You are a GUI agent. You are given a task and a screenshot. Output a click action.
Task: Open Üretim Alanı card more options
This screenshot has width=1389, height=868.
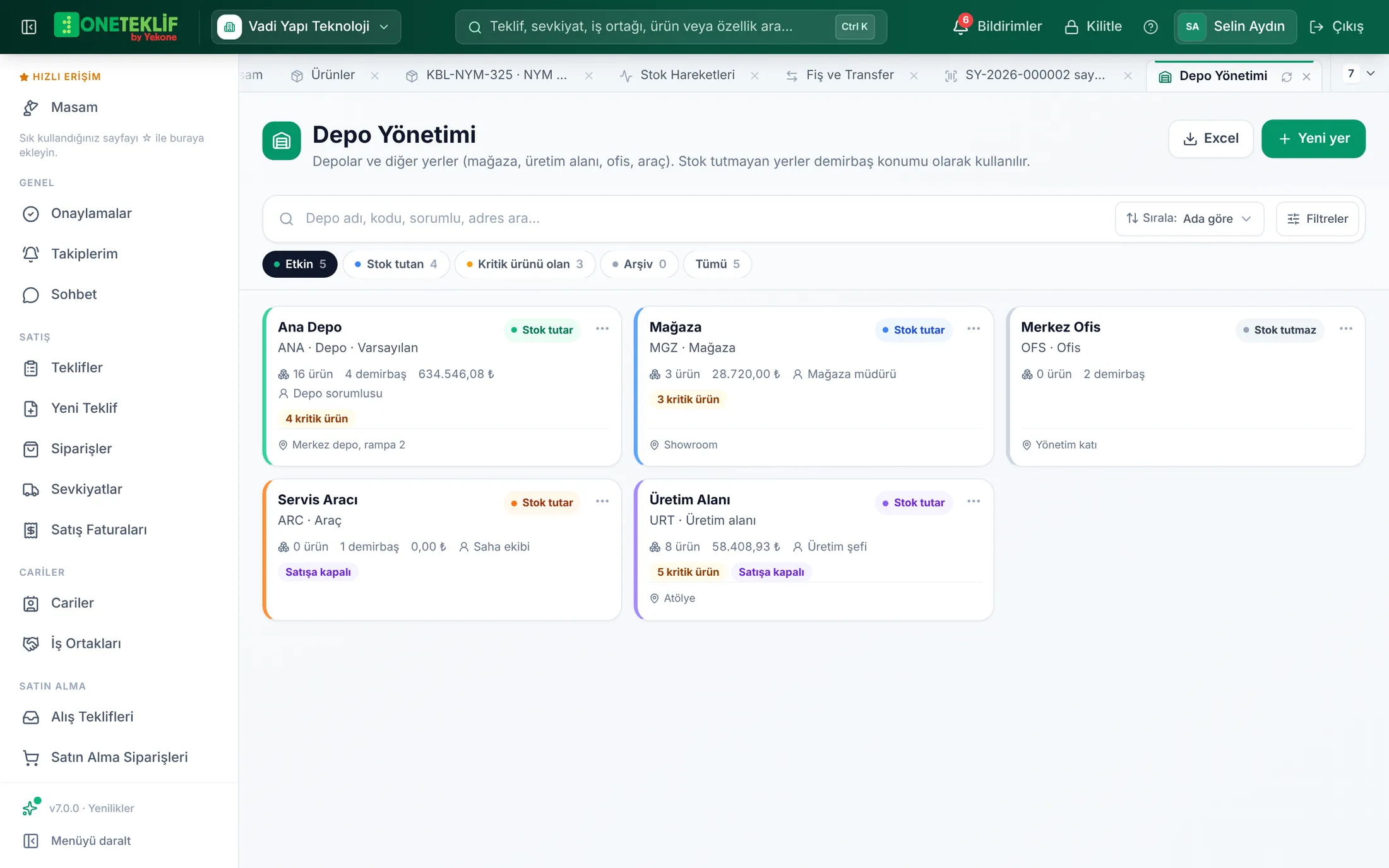click(x=974, y=501)
